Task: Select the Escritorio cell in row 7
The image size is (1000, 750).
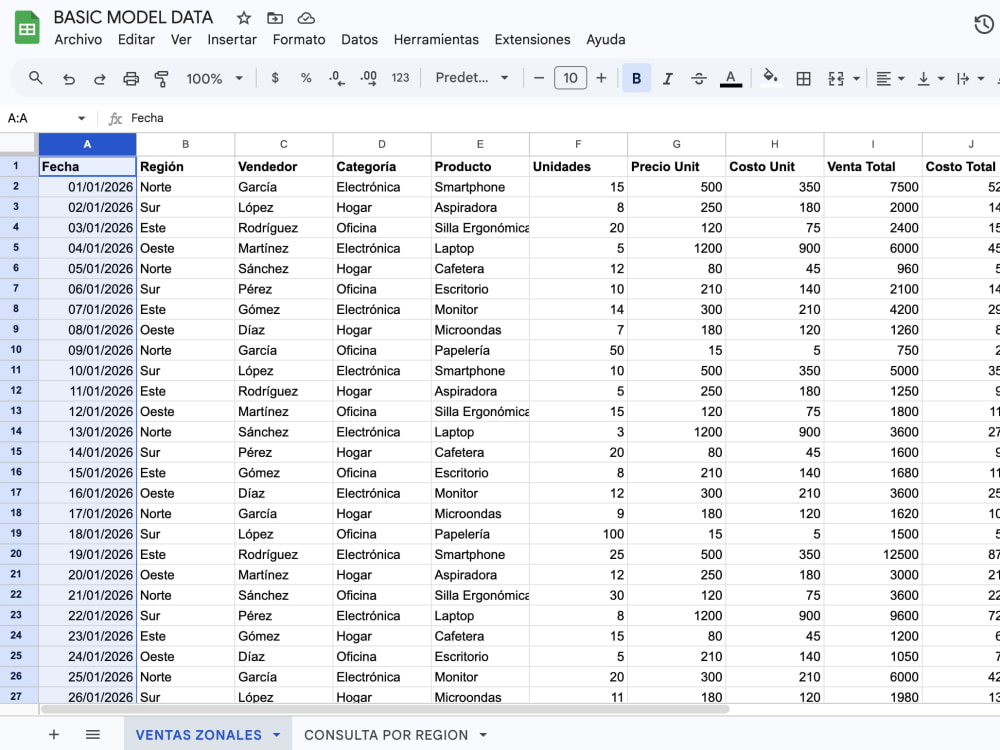Action: coord(480,289)
